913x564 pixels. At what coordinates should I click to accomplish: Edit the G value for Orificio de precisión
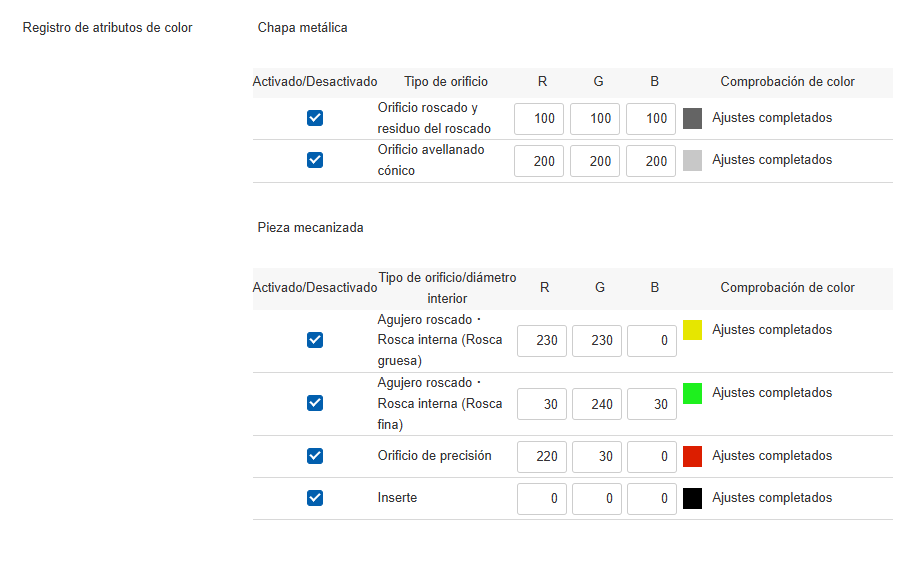[597, 457]
